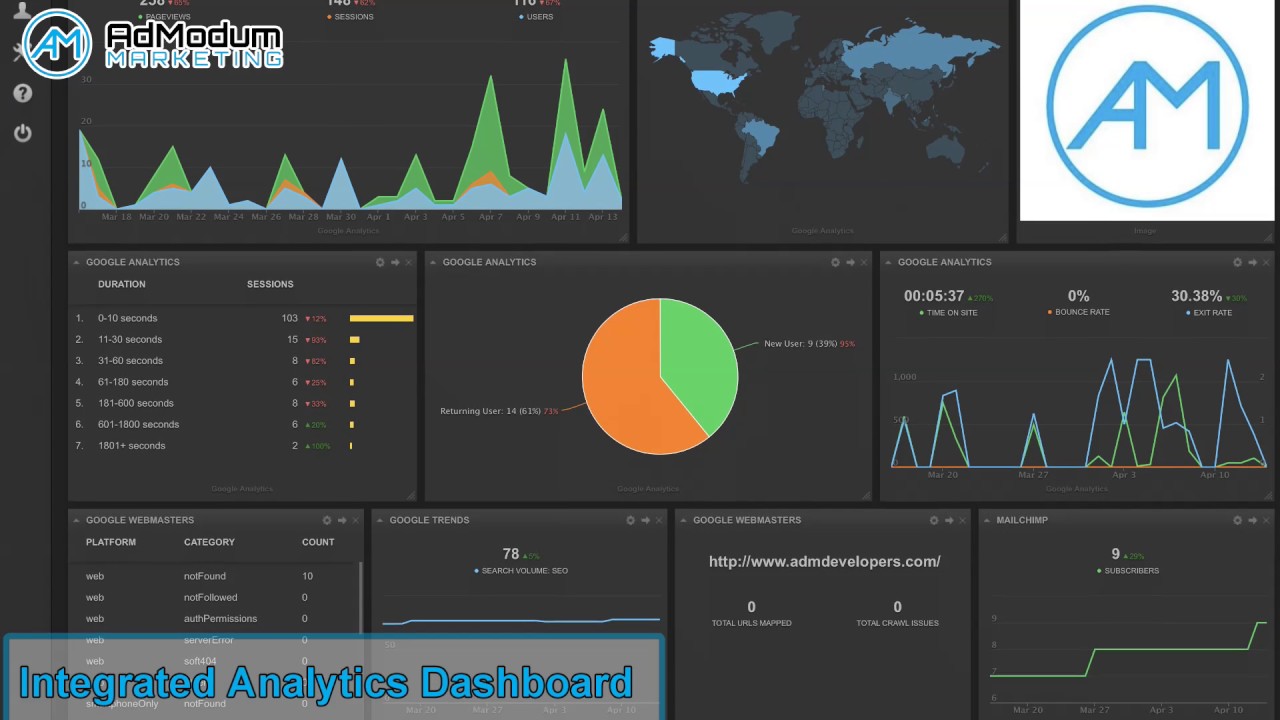Image resolution: width=1280 pixels, height=720 pixels.
Task: Click the 'Total Crawl Issues' value
Action: click(897, 607)
